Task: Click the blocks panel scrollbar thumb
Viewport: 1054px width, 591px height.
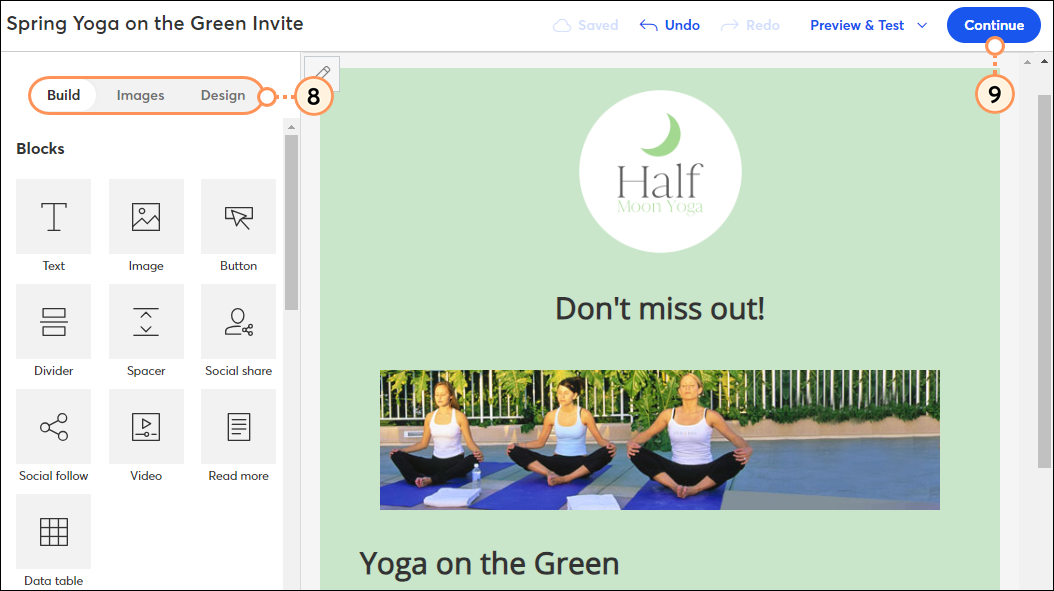Action: [x=291, y=222]
